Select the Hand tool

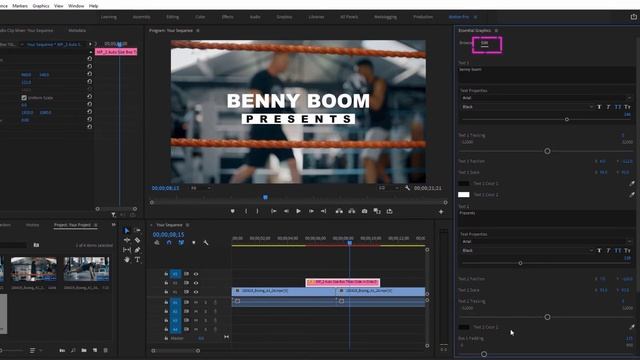tap(127, 259)
